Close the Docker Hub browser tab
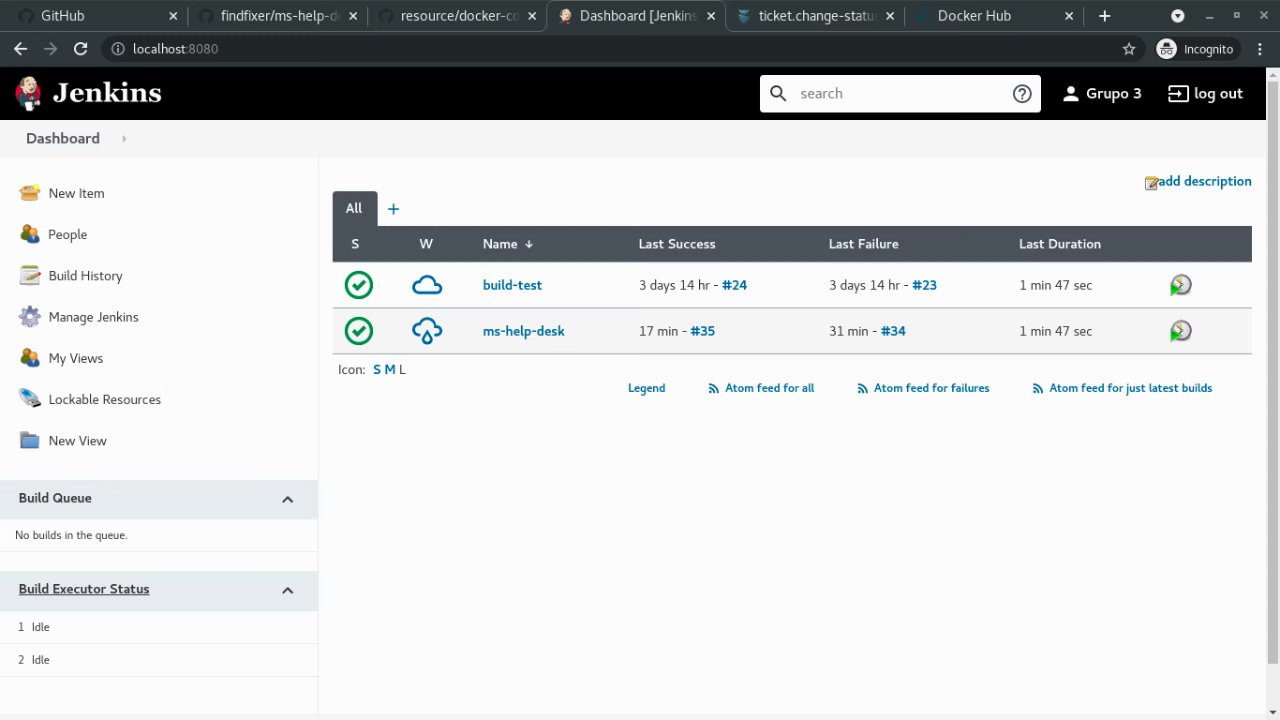1280x720 pixels. [1069, 16]
